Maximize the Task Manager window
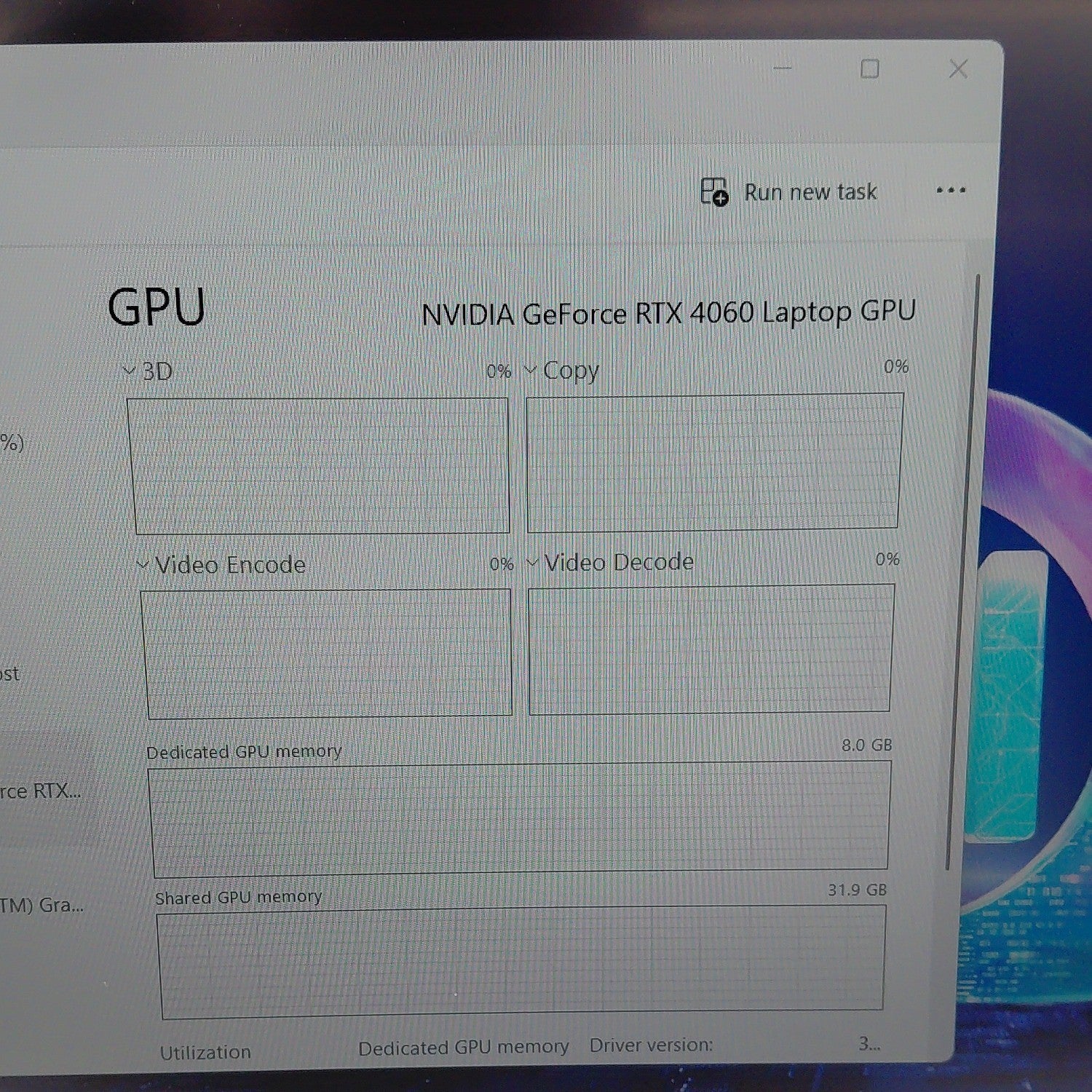Viewport: 1092px width, 1092px height. [870, 69]
